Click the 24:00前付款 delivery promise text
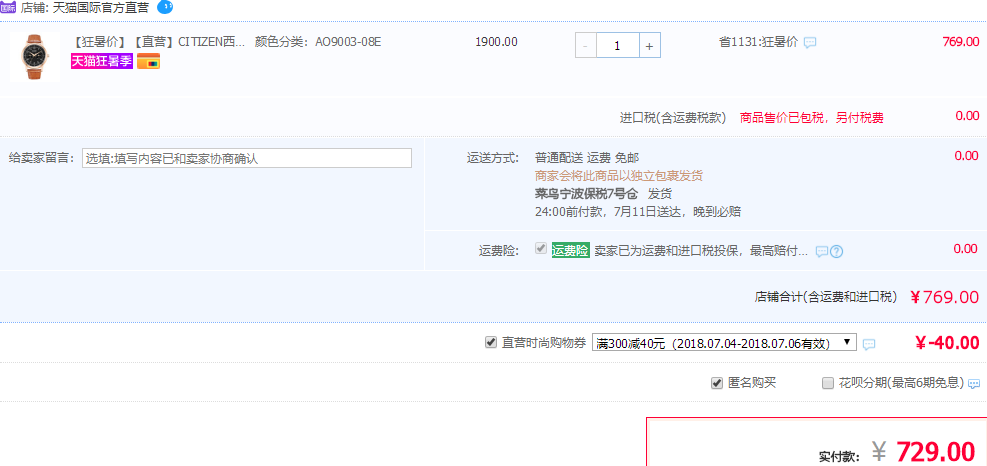The width and height of the screenshot is (987, 466). point(638,212)
